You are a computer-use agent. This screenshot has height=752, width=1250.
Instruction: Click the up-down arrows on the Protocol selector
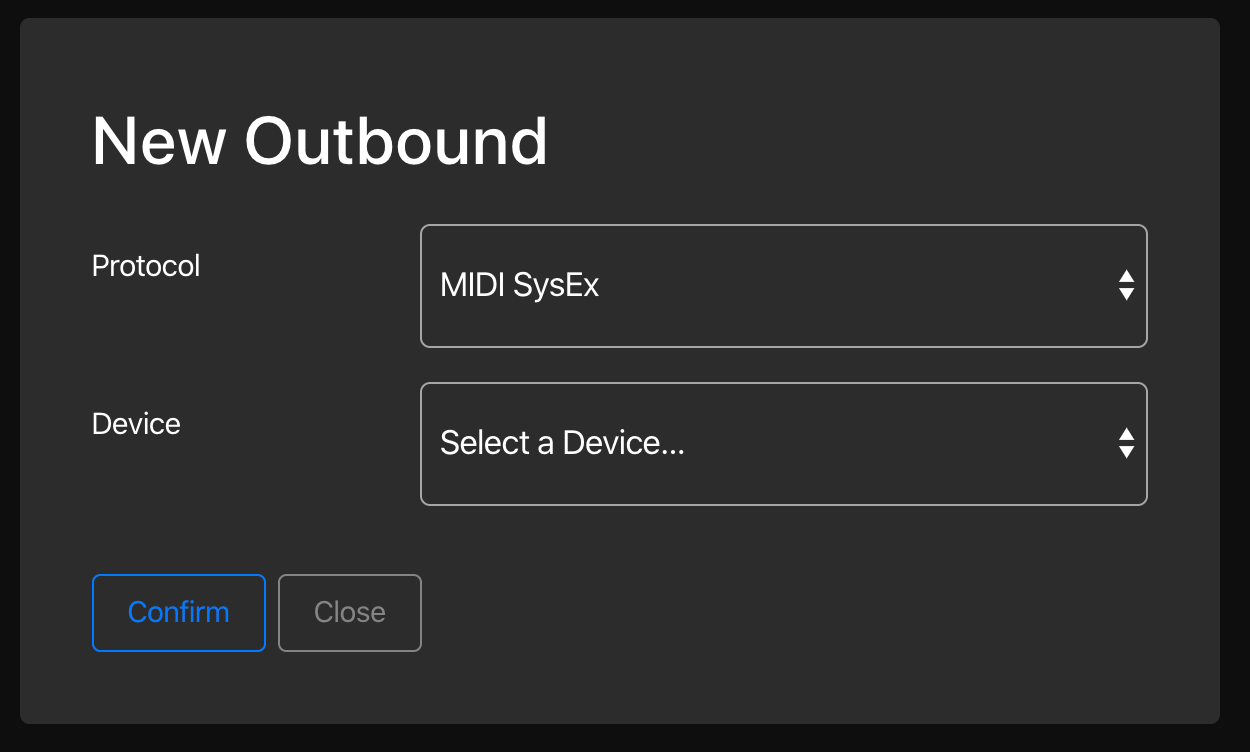[1126, 286]
